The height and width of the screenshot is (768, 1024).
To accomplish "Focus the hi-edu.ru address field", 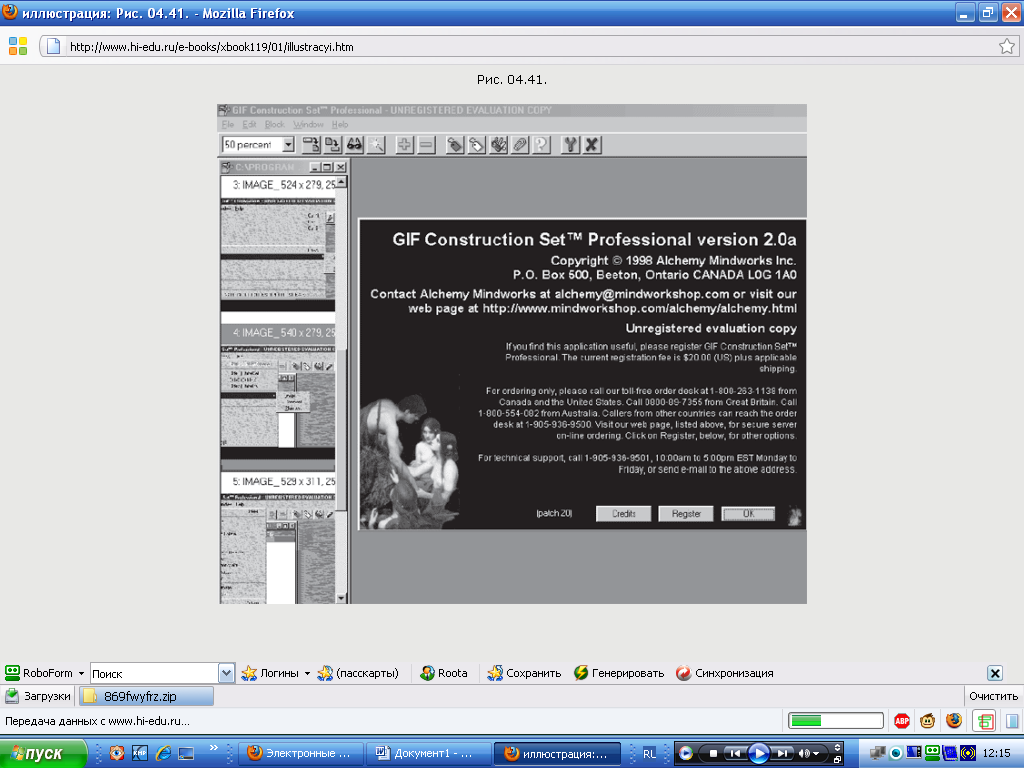I will 529,46.
